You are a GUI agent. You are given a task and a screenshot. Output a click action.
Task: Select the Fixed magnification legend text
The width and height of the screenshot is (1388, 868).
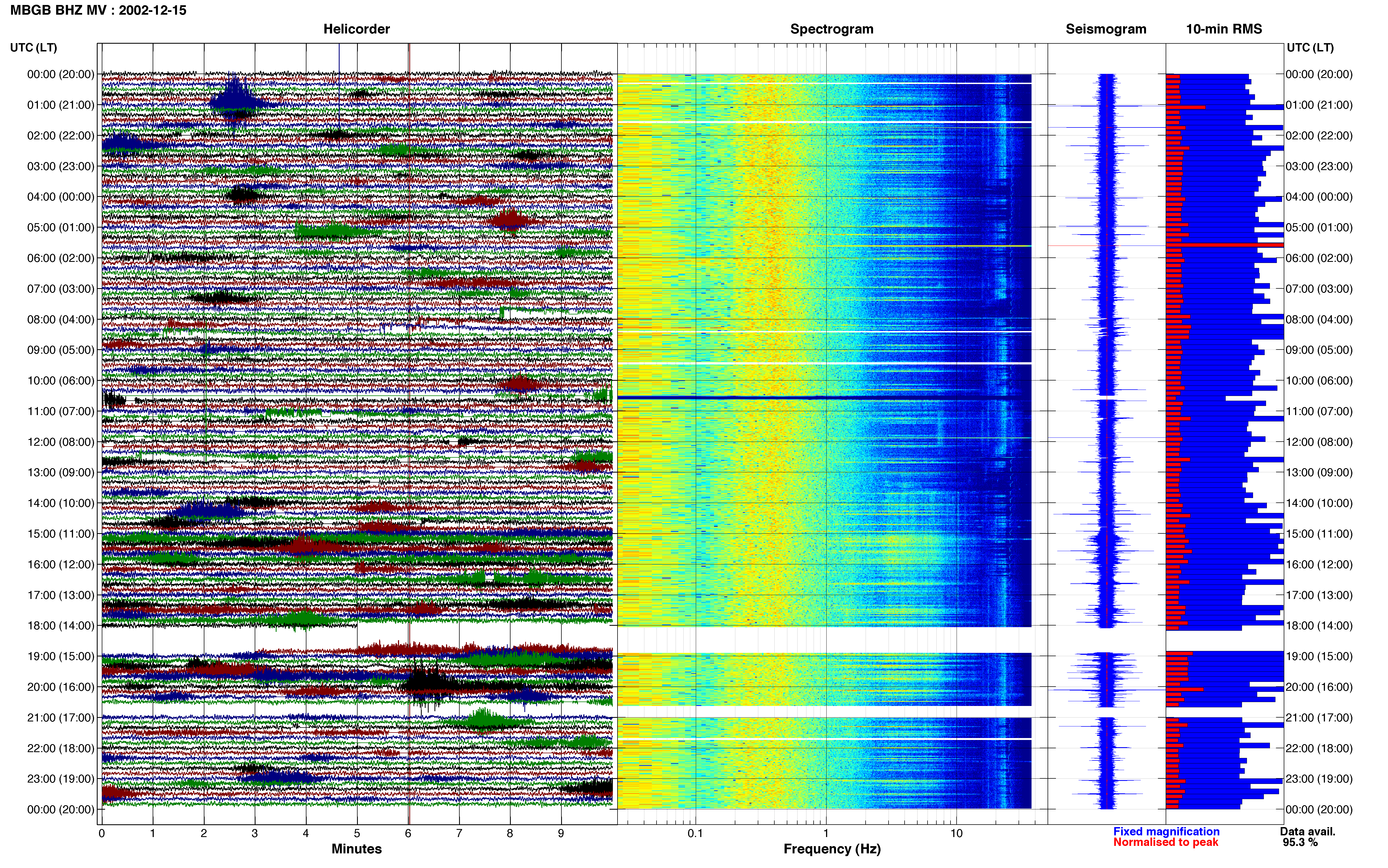[x=1166, y=831]
